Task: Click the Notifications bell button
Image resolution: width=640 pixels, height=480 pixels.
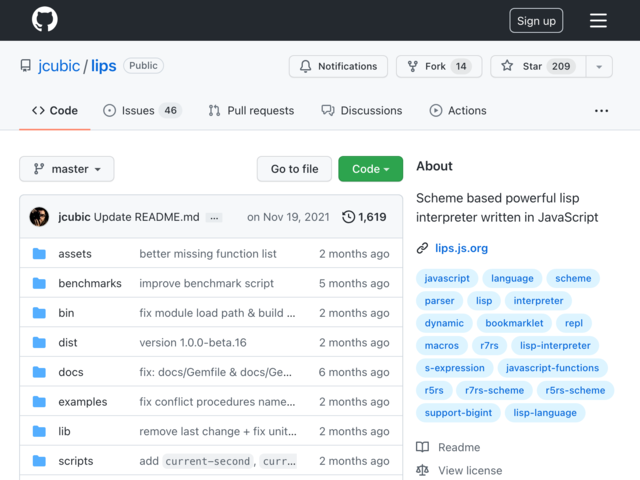Action: [338, 66]
